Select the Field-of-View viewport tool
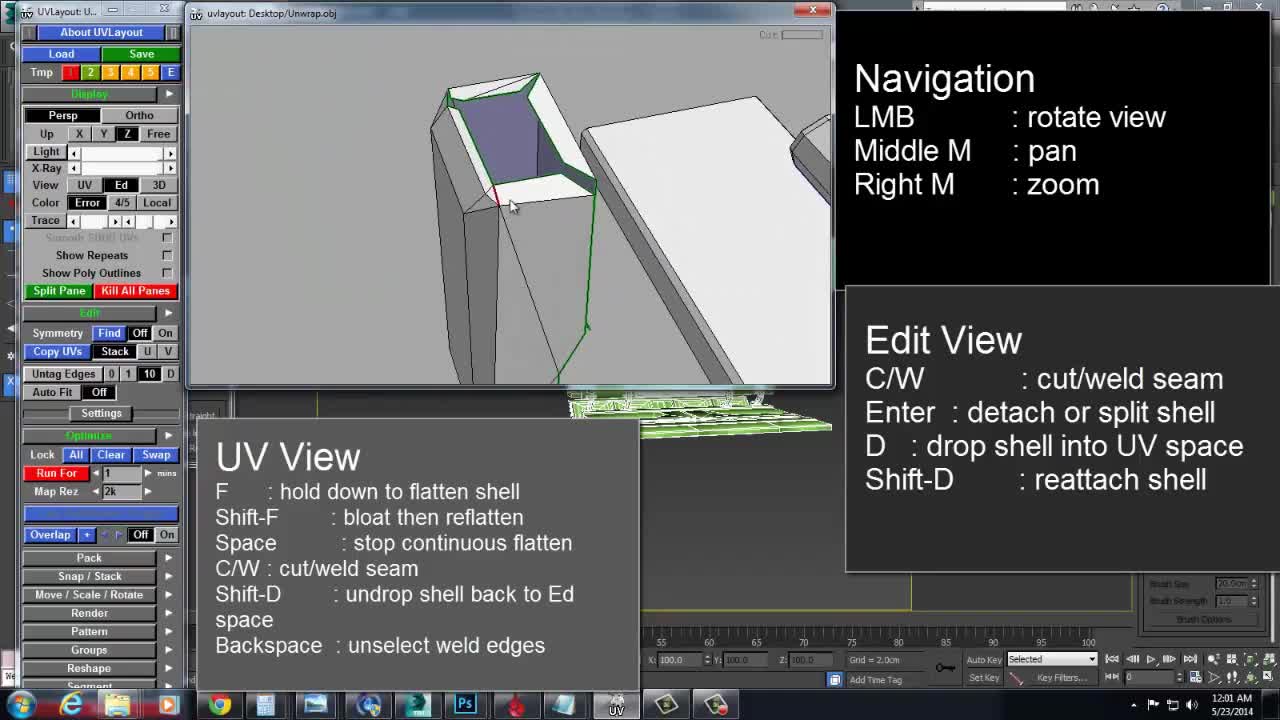This screenshot has width=1280, height=720. (1213, 677)
